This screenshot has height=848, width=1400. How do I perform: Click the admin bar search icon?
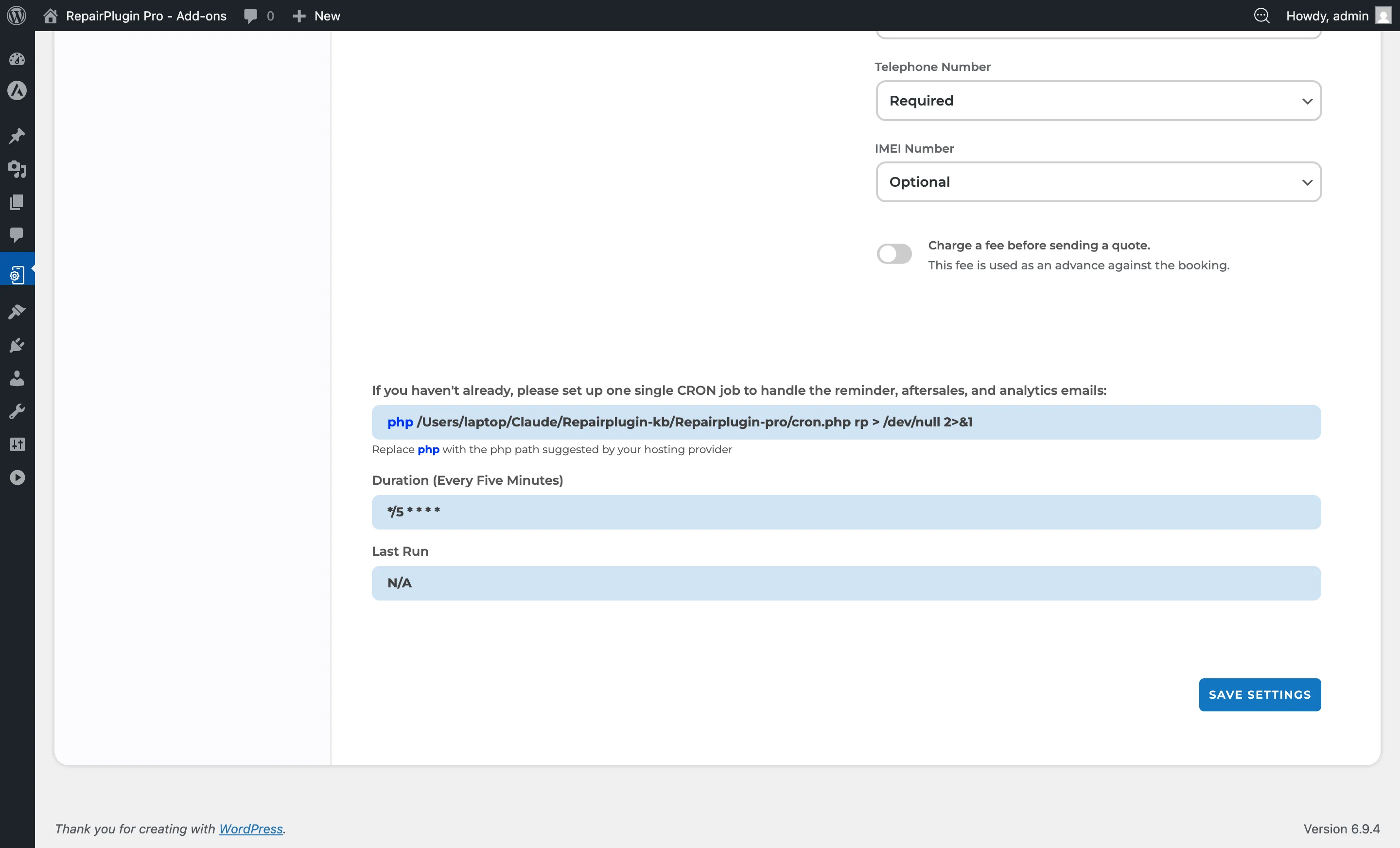point(1261,16)
